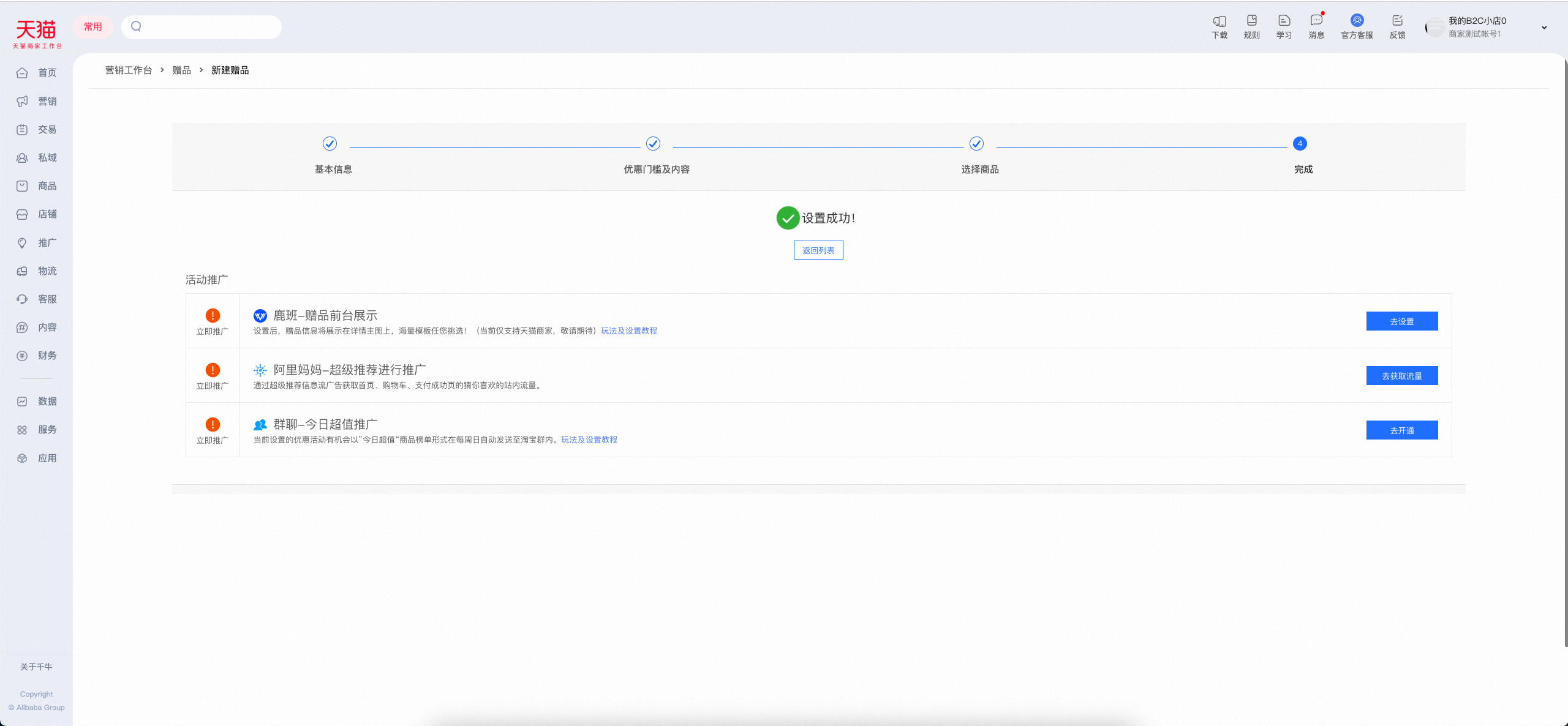Select the 基本信息 step check circle
Screen dimensions: 1568x726
coord(330,143)
